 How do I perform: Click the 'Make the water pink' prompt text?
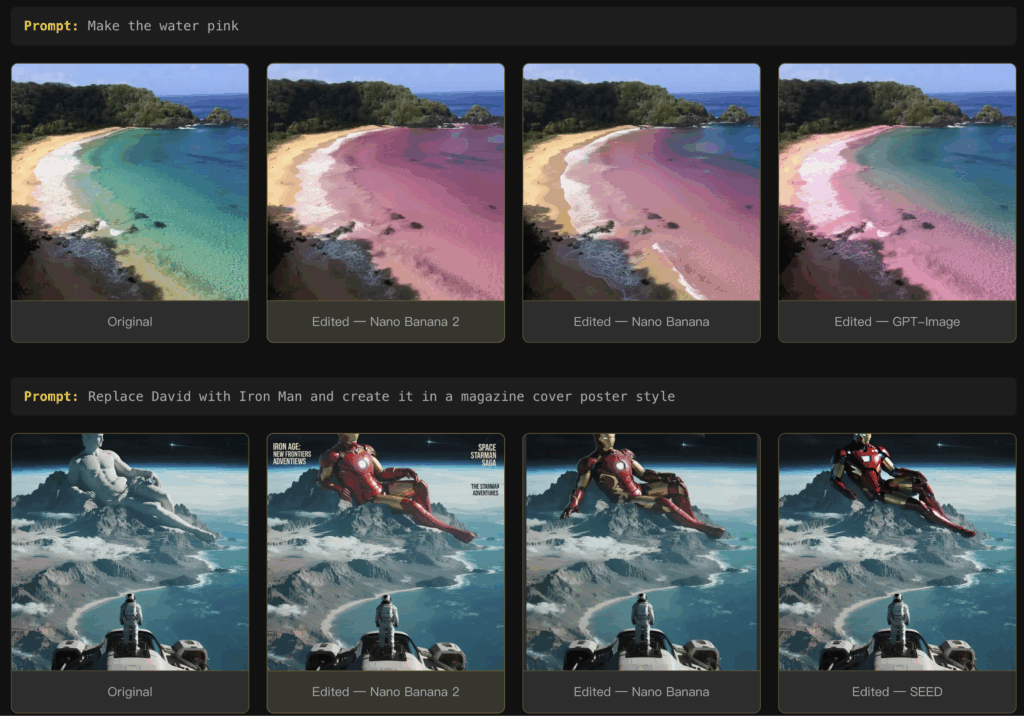[163, 26]
